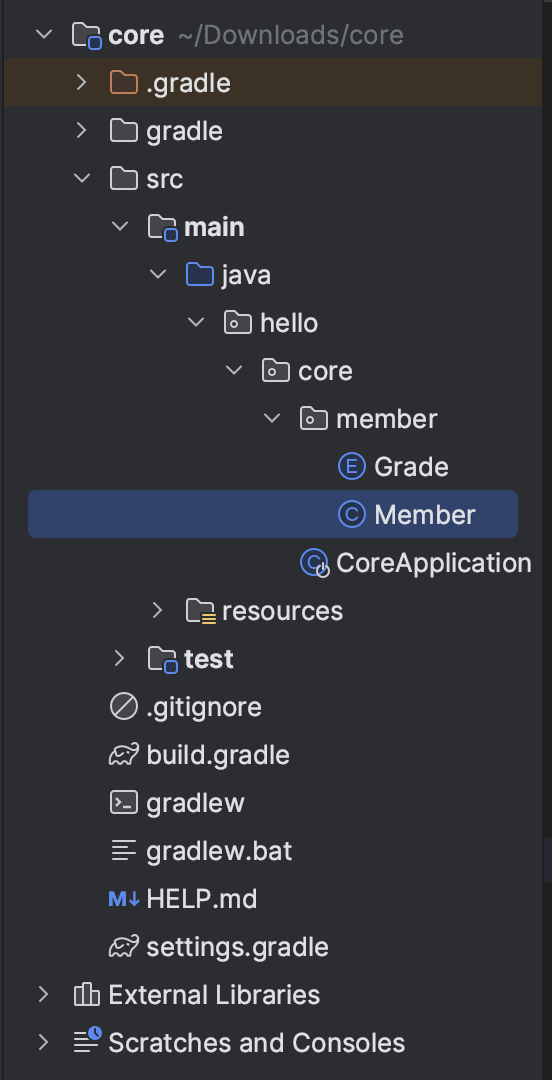Collapse the member package chevron
552x1080 pixels.
(x=272, y=418)
